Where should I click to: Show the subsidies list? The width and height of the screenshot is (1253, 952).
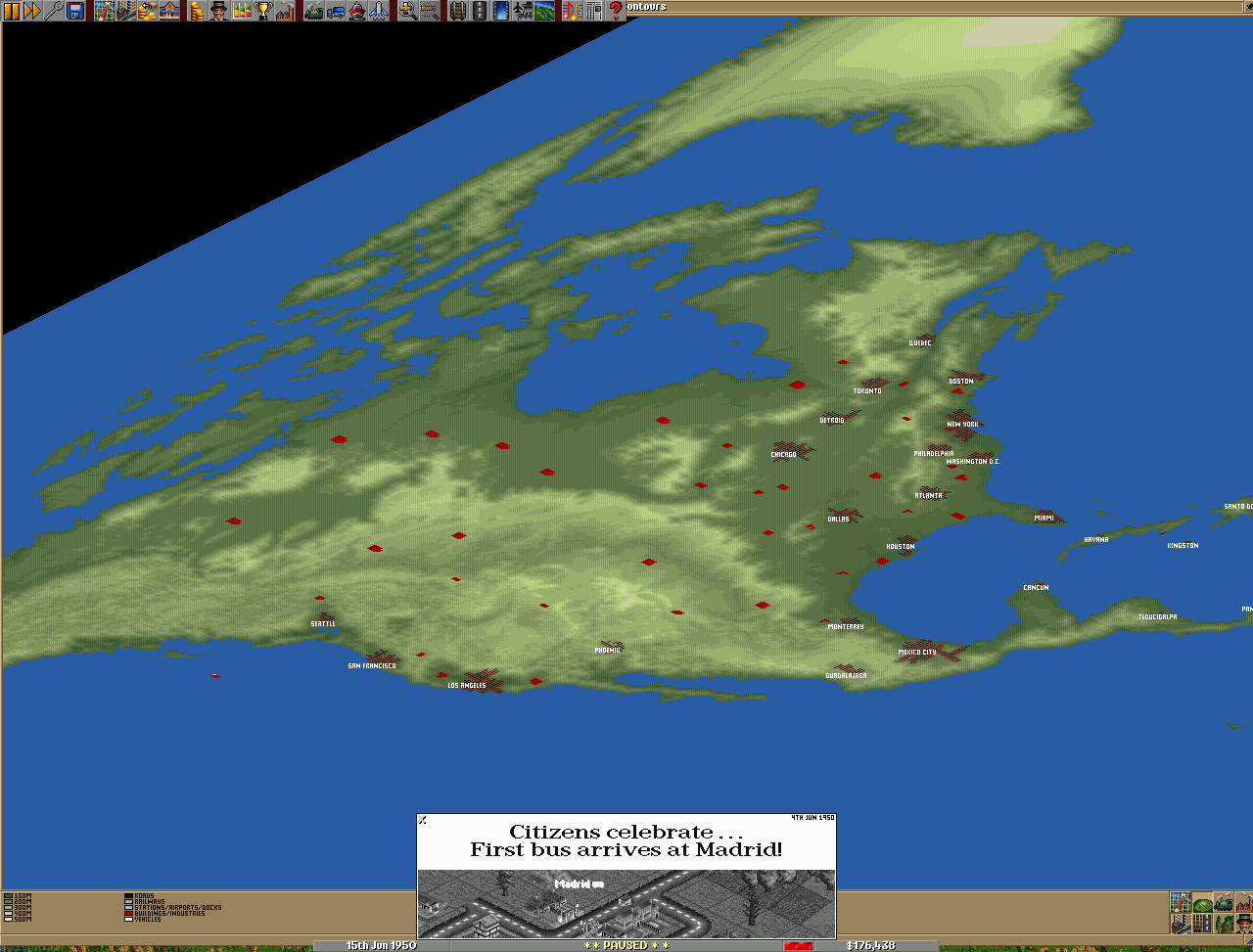tap(148, 11)
